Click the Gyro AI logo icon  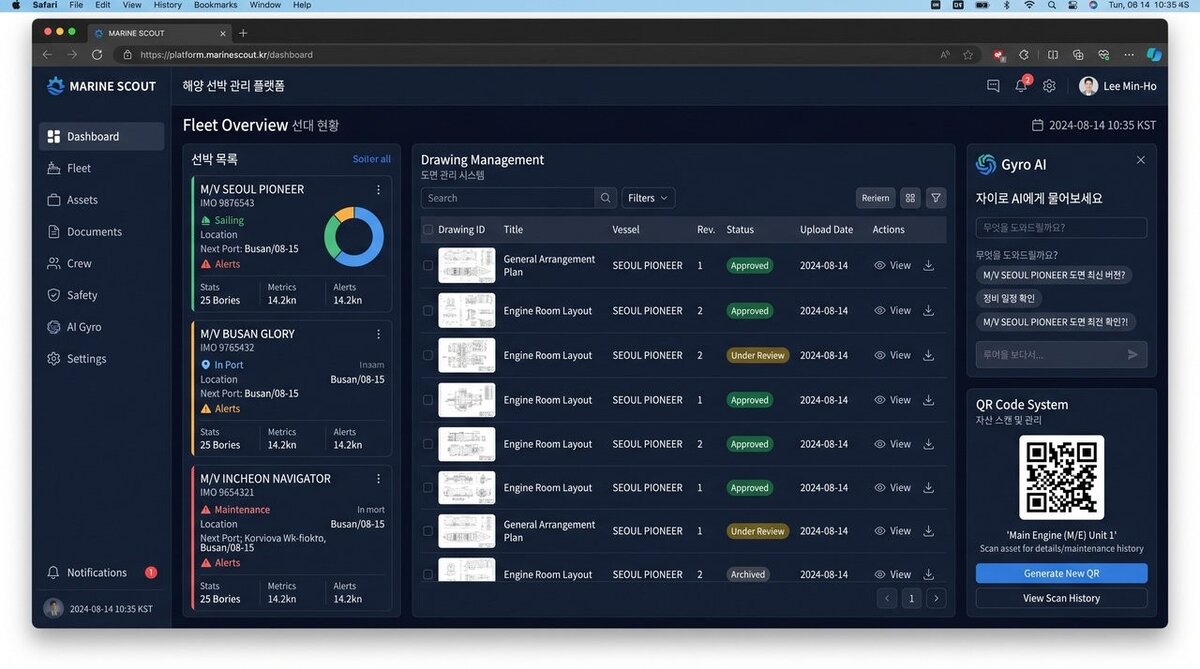(986, 164)
